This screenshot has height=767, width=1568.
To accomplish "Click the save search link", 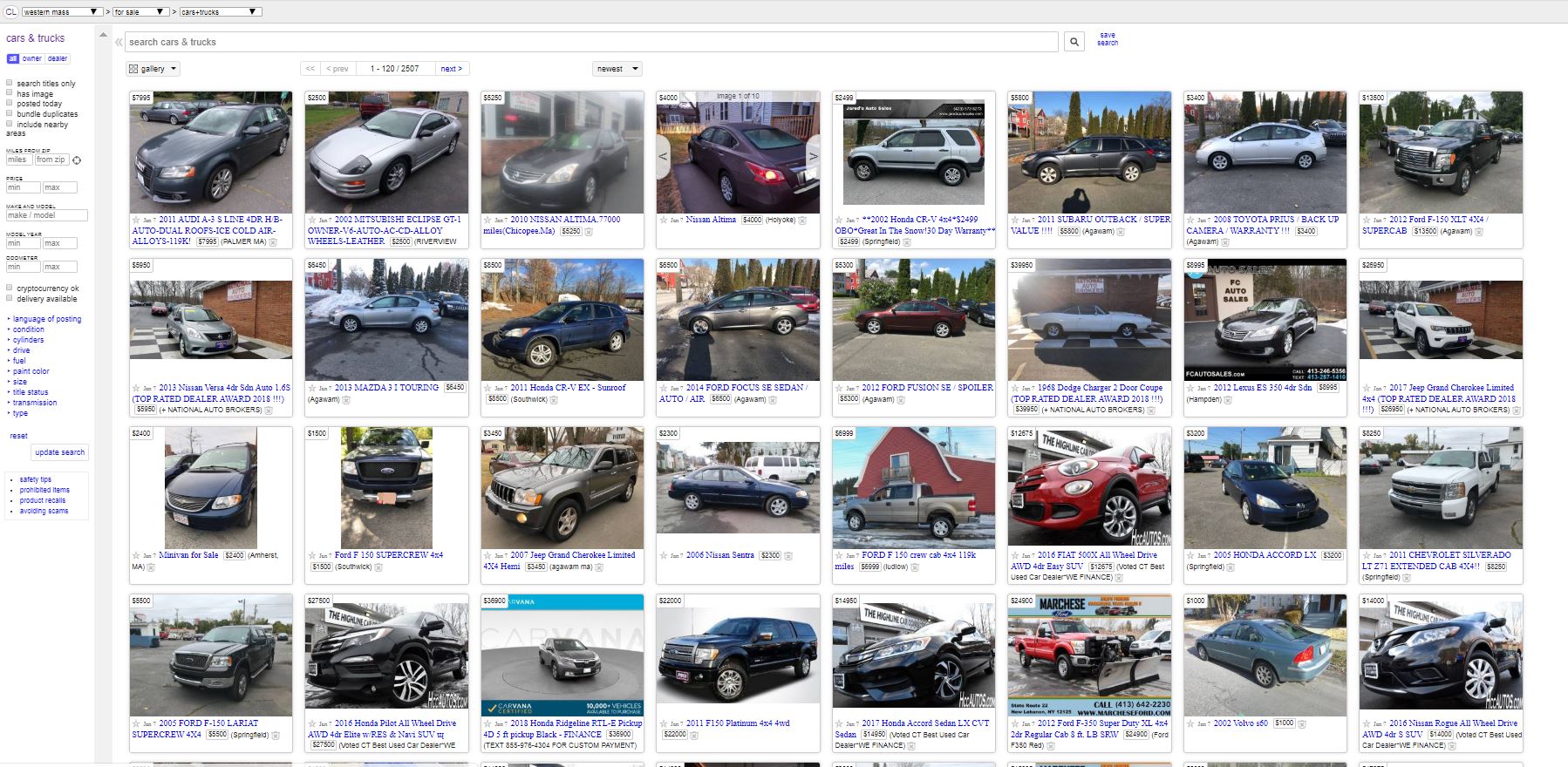I will click(1108, 39).
